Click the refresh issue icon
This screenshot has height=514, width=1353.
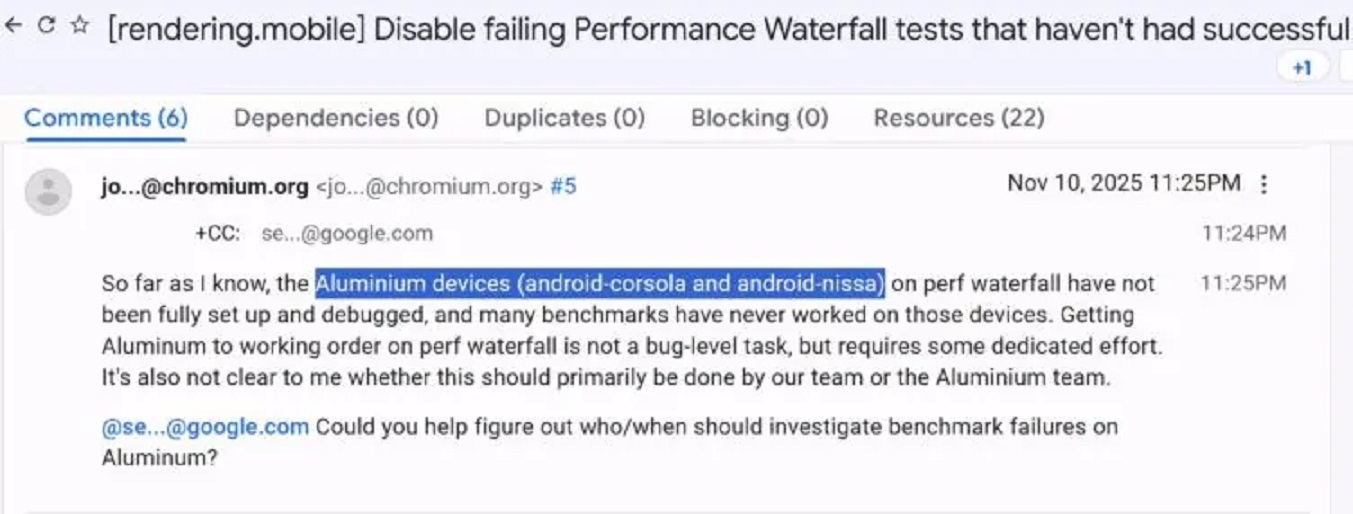pos(46,27)
